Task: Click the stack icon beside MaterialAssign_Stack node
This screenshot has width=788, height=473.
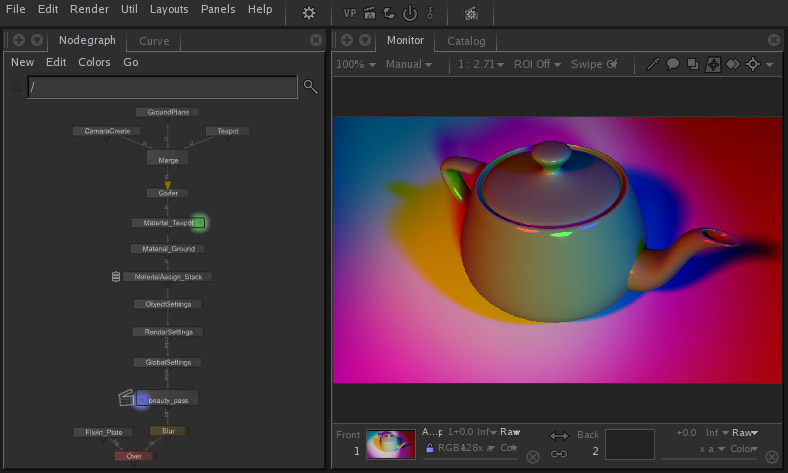Action: (116, 276)
